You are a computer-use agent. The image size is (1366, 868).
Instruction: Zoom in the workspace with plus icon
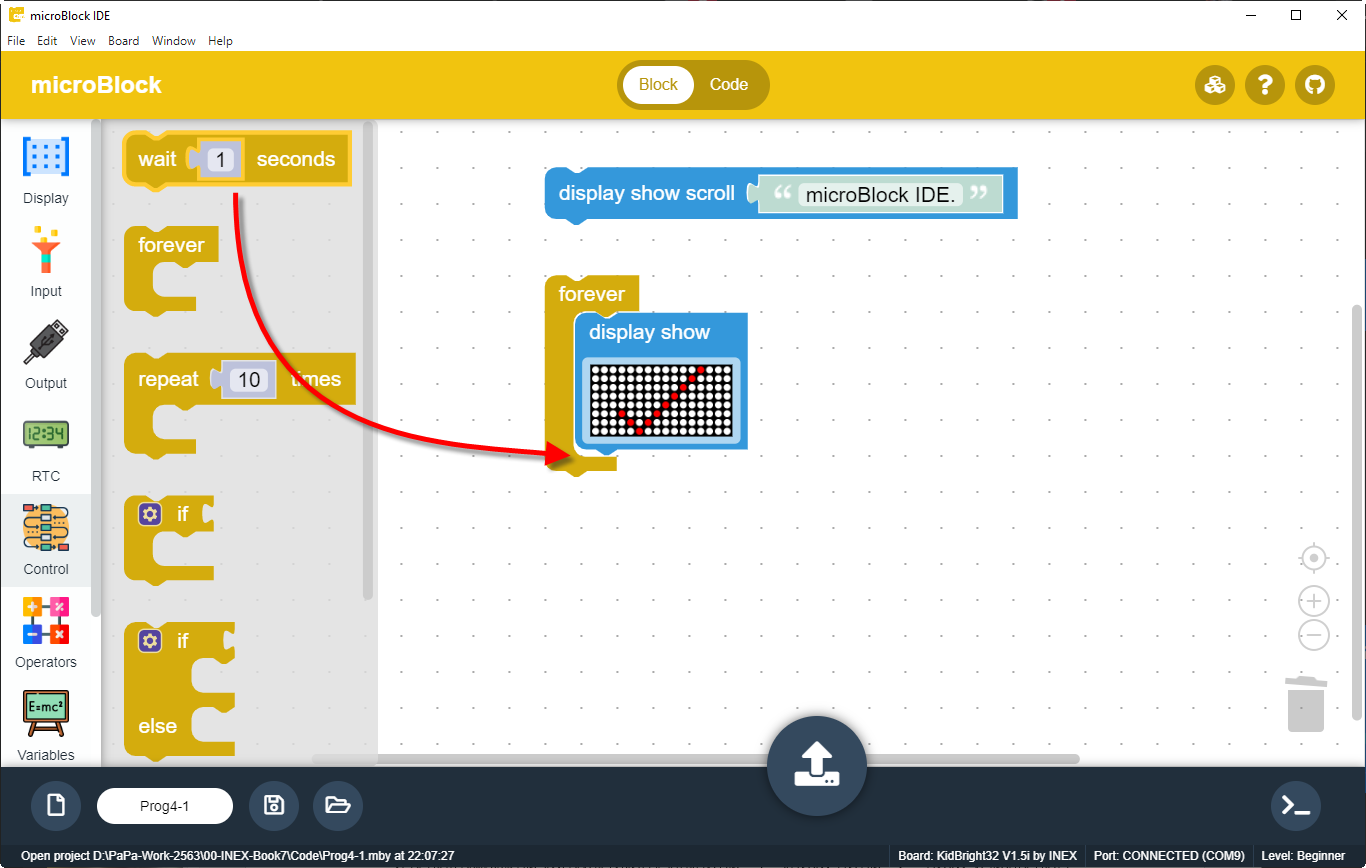point(1313,601)
